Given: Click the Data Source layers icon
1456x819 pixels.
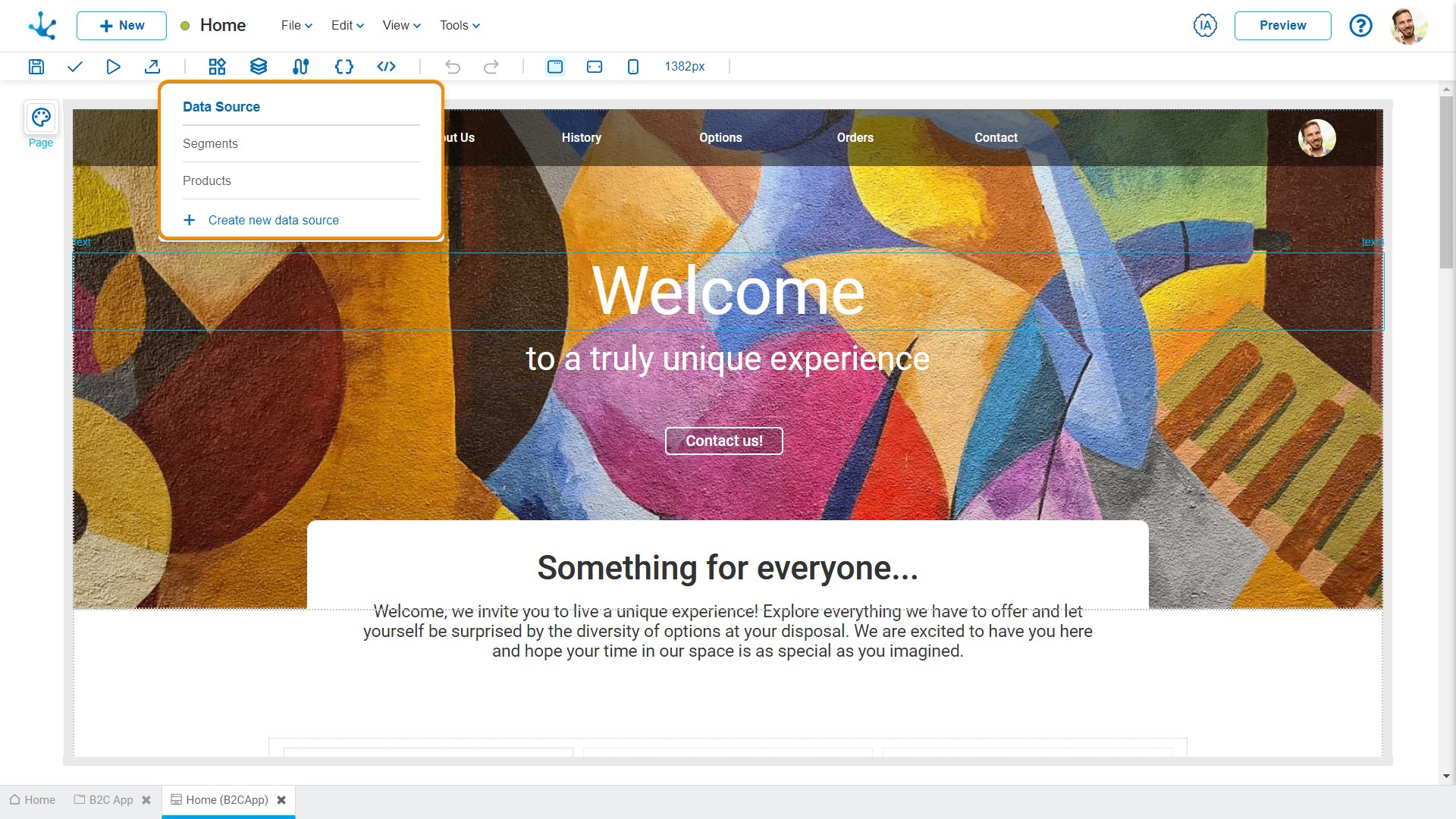Looking at the screenshot, I should pyautogui.click(x=259, y=67).
